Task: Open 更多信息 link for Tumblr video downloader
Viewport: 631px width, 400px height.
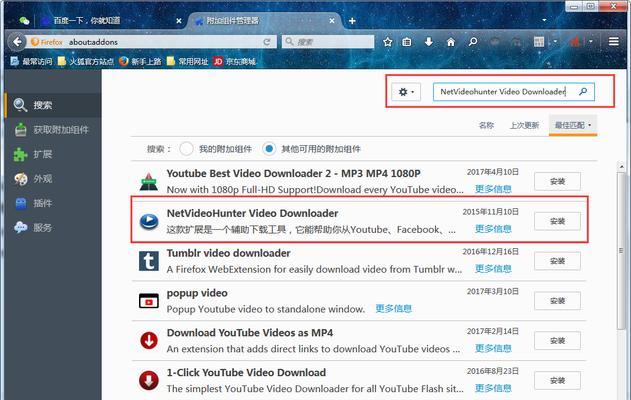Action: [493, 269]
